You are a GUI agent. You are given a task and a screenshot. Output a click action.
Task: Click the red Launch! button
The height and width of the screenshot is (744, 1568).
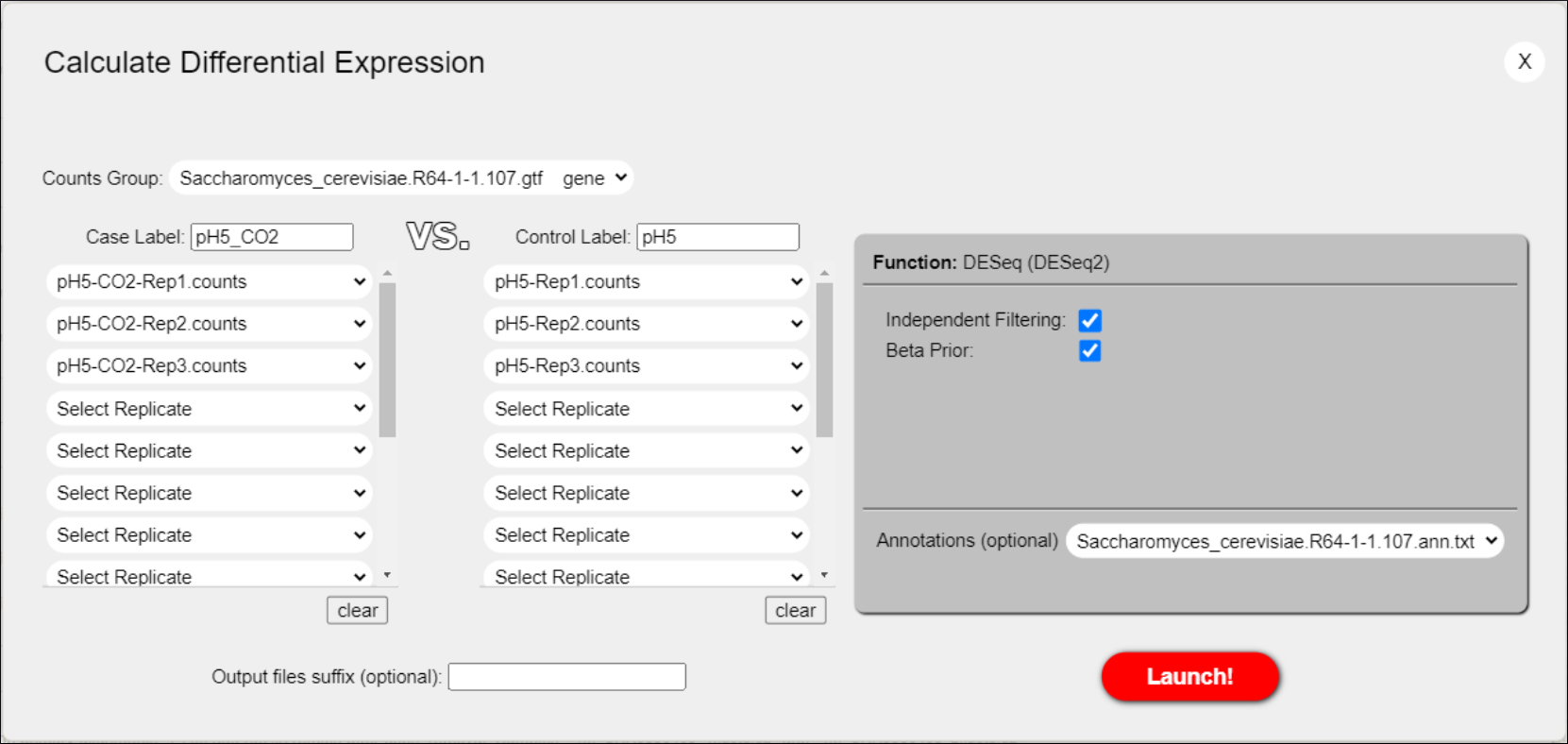coord(1189,676)
